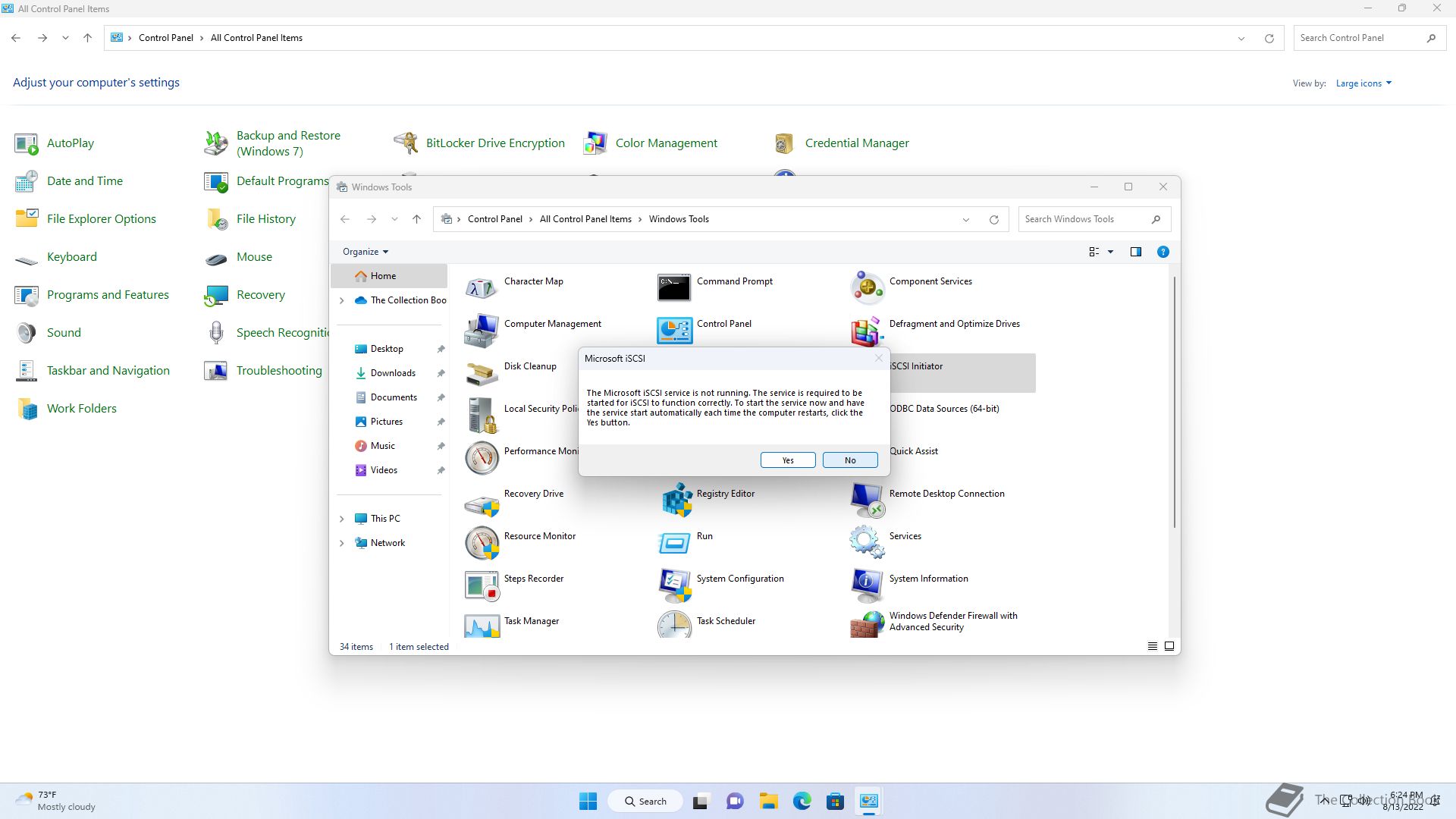
Task: Open Color Management icon
Action: [x=595, y=143]
